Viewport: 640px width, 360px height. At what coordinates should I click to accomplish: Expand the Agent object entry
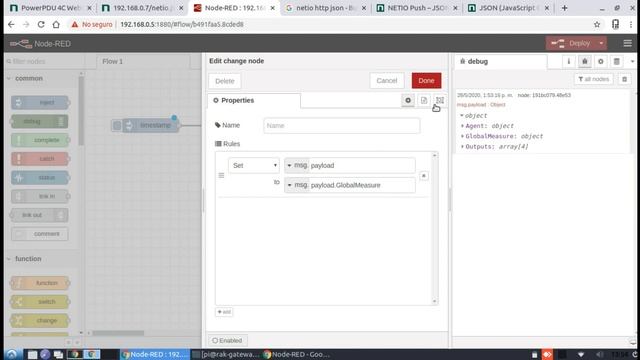click(462, 126)
